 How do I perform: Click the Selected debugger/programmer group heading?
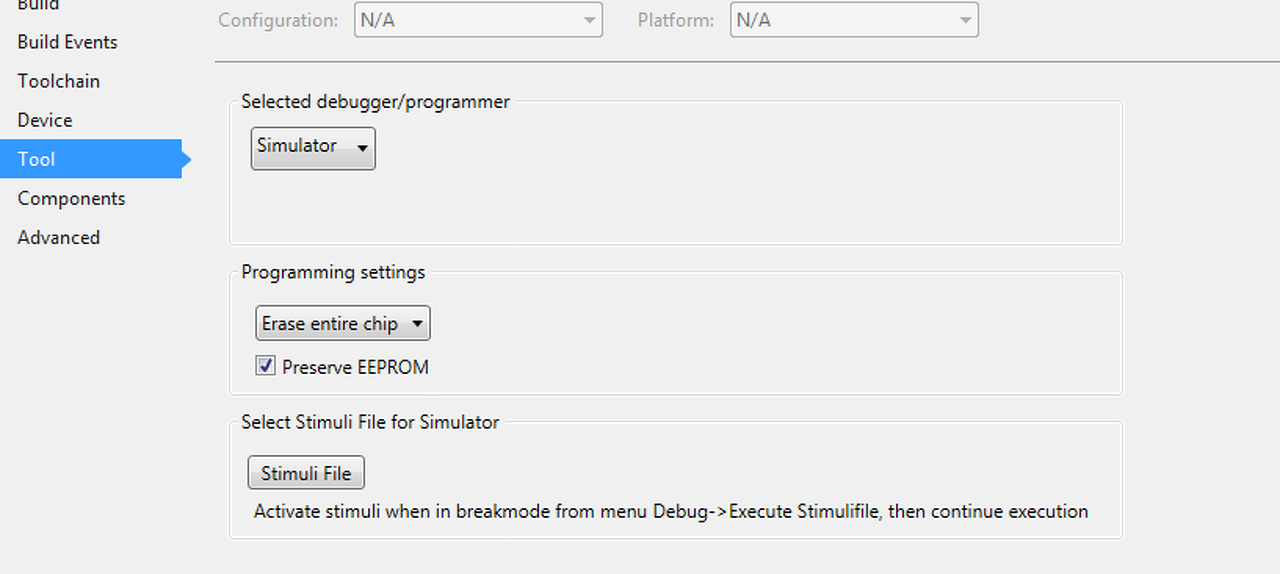(x=375, y=101)
